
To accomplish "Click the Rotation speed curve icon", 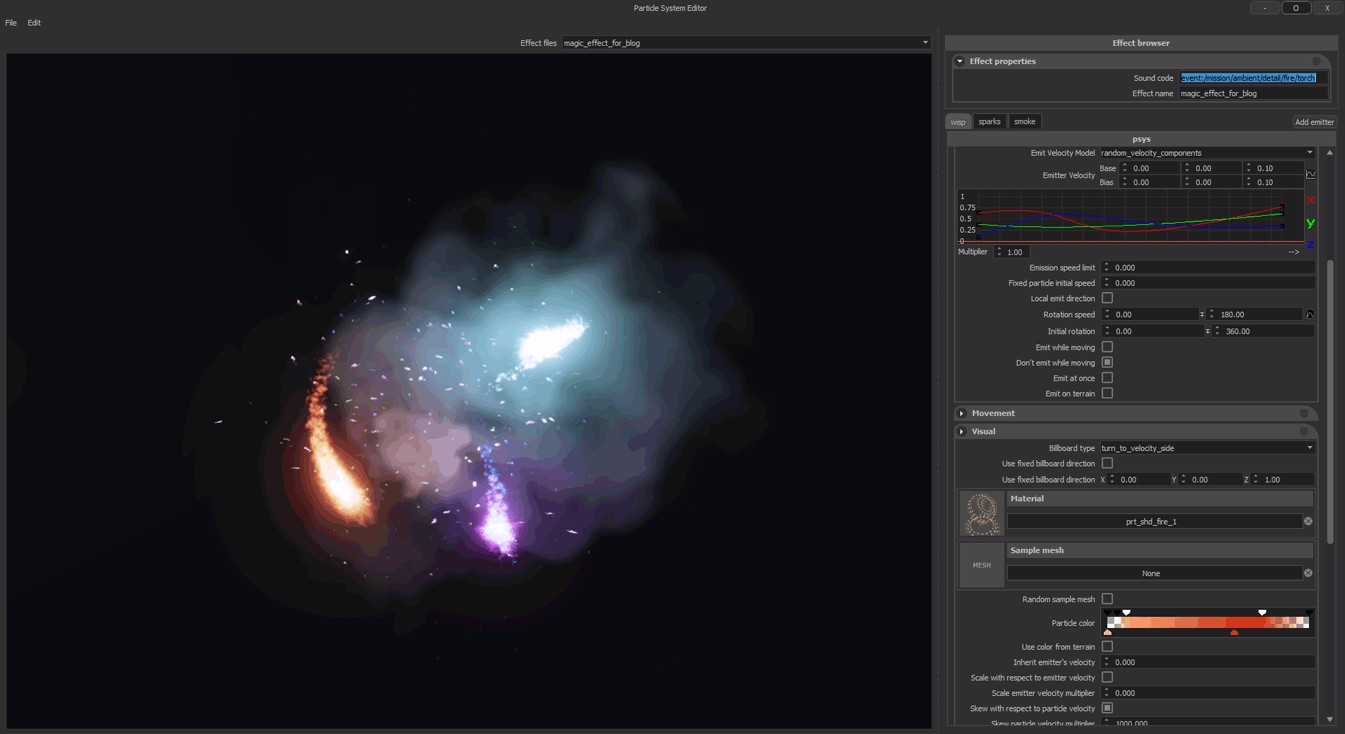I will (x=1309, y=315).
